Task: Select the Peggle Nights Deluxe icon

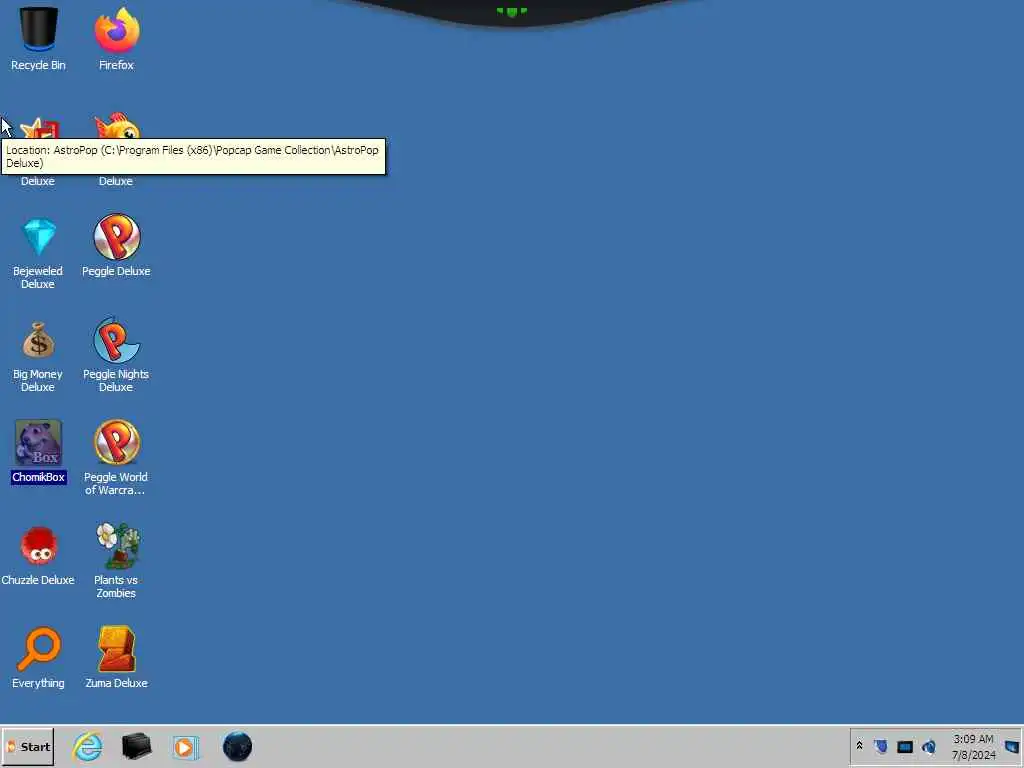Action: 116,340
